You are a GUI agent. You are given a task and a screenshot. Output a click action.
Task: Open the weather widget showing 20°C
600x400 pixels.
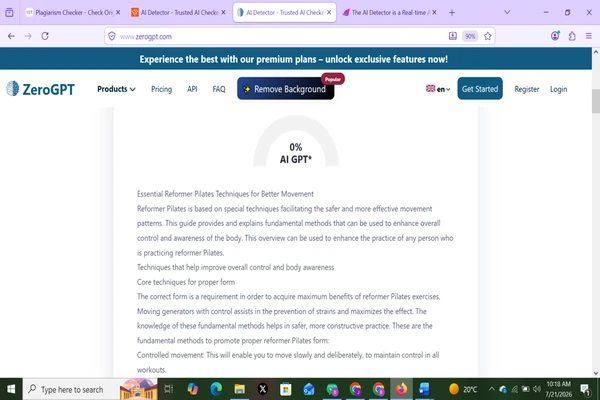(463, 389)
